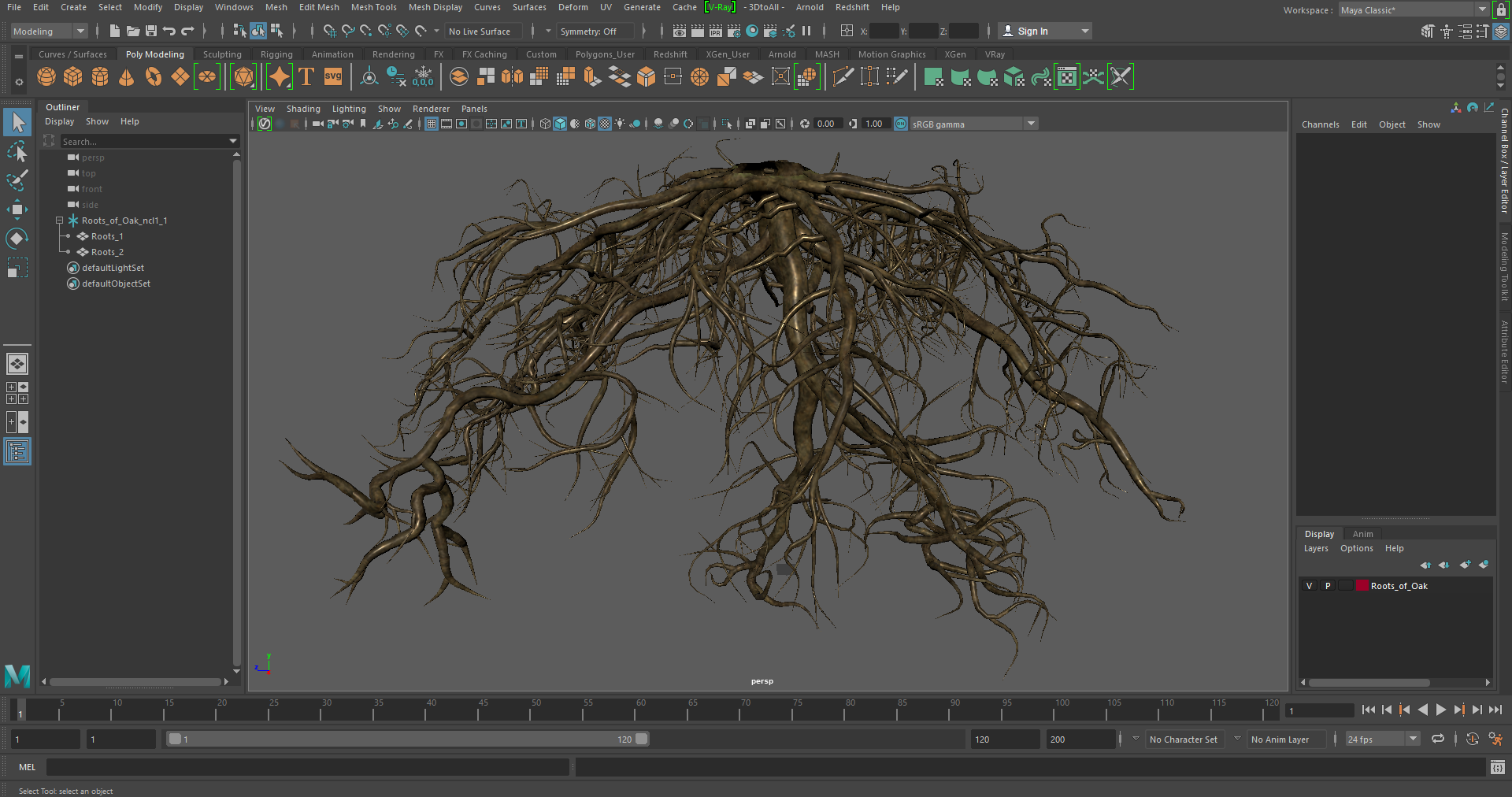Click the time range slider bar

pos(406,739)
